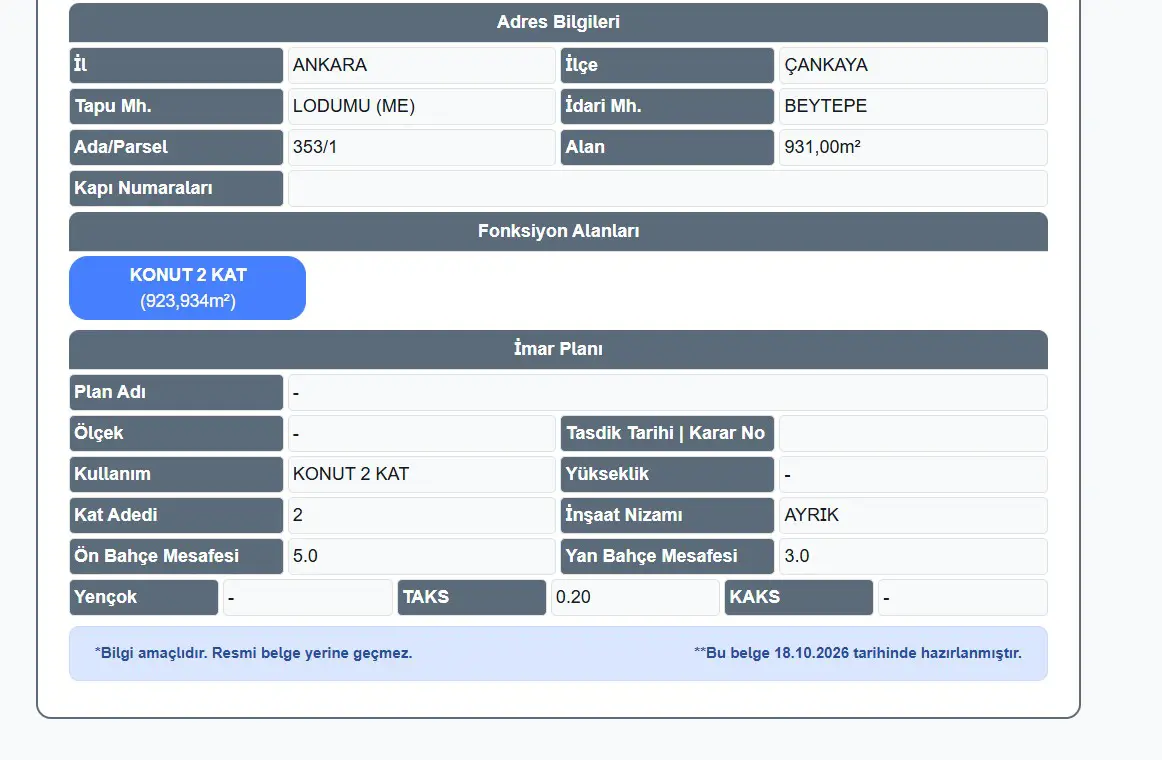Screen dimensions: 1162x760
Task: Select the 931,00m² area value
Action: (x=913, y=147)
